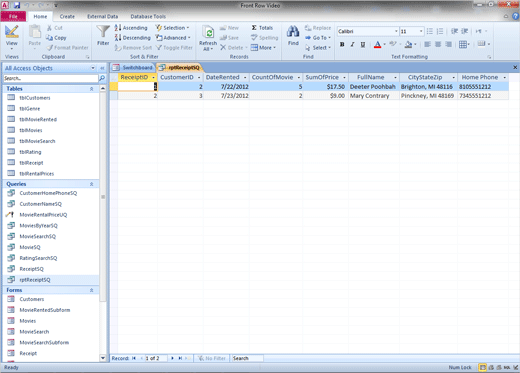Go to first record in navigation bar
Image resolution: width=520 pixels, height=373 pixels.
pyautogui.click(x=134, y=358)
